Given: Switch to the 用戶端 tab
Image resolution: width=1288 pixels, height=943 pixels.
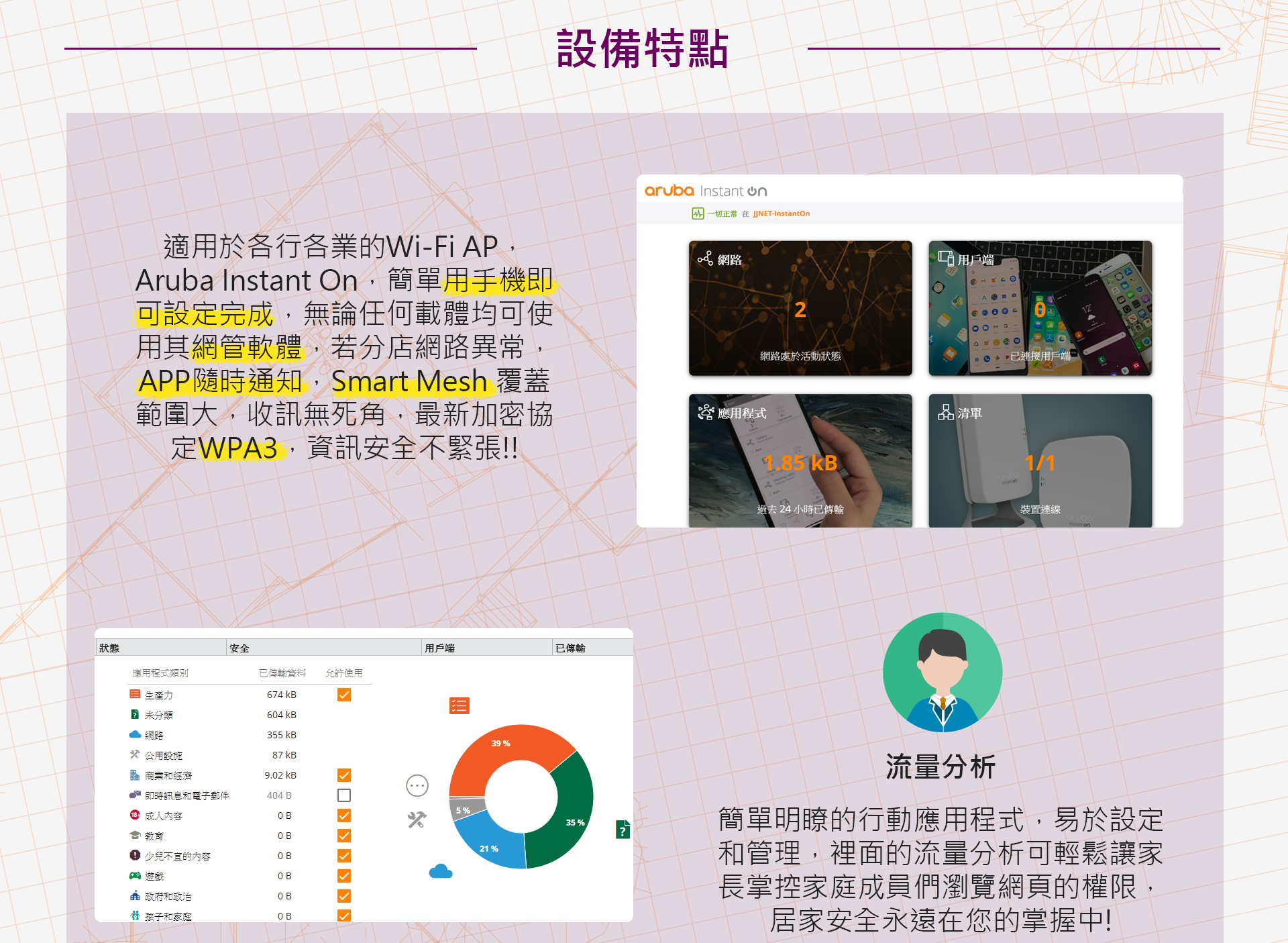Looking at the screenshot, I should coord(486,648).
